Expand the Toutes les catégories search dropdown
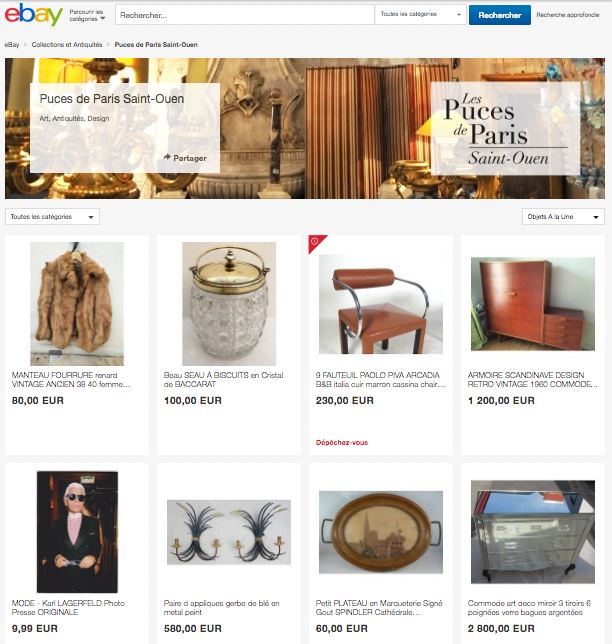Screen dimensions: 612x644 (x=421, y=14)
